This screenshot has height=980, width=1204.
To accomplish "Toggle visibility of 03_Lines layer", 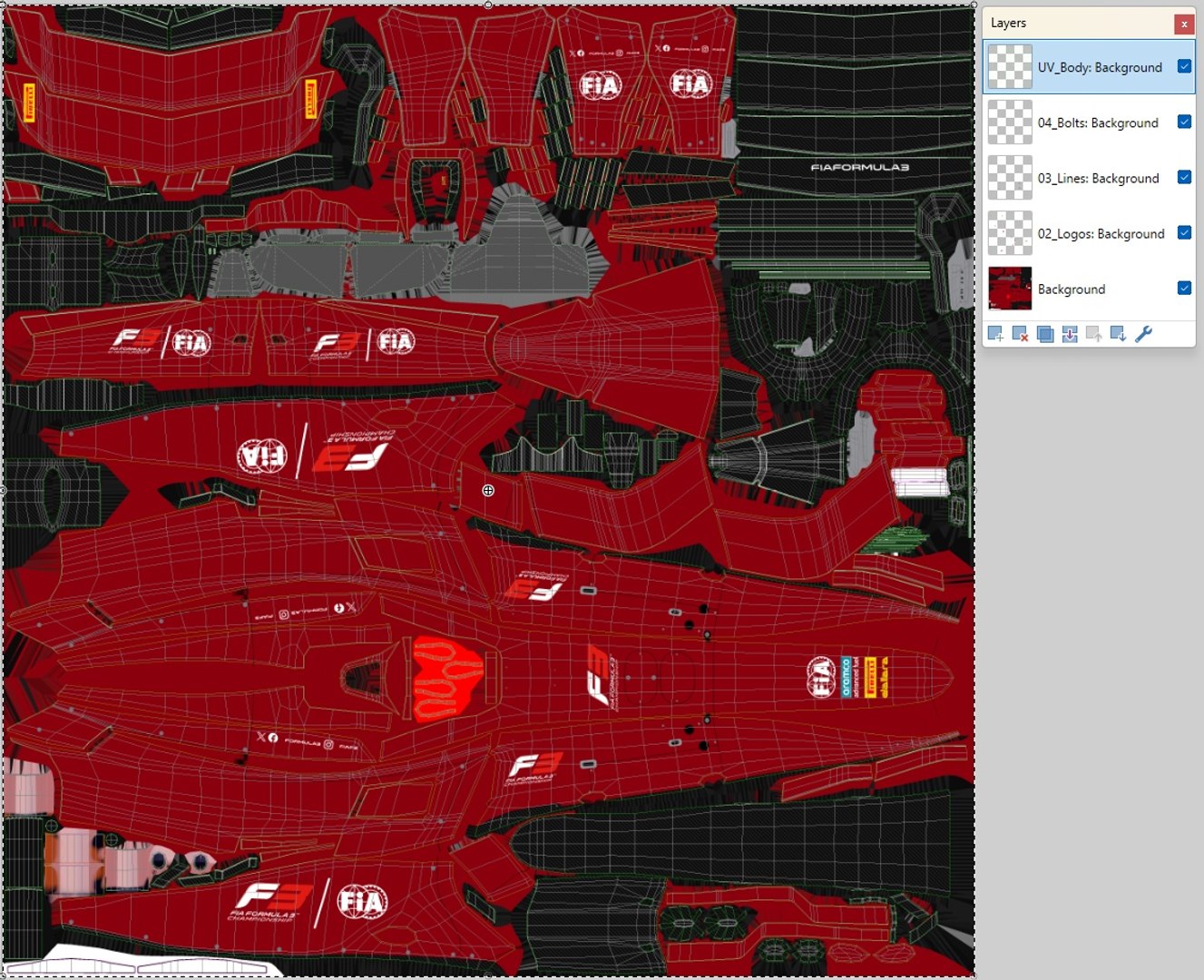I will 1184,177.
